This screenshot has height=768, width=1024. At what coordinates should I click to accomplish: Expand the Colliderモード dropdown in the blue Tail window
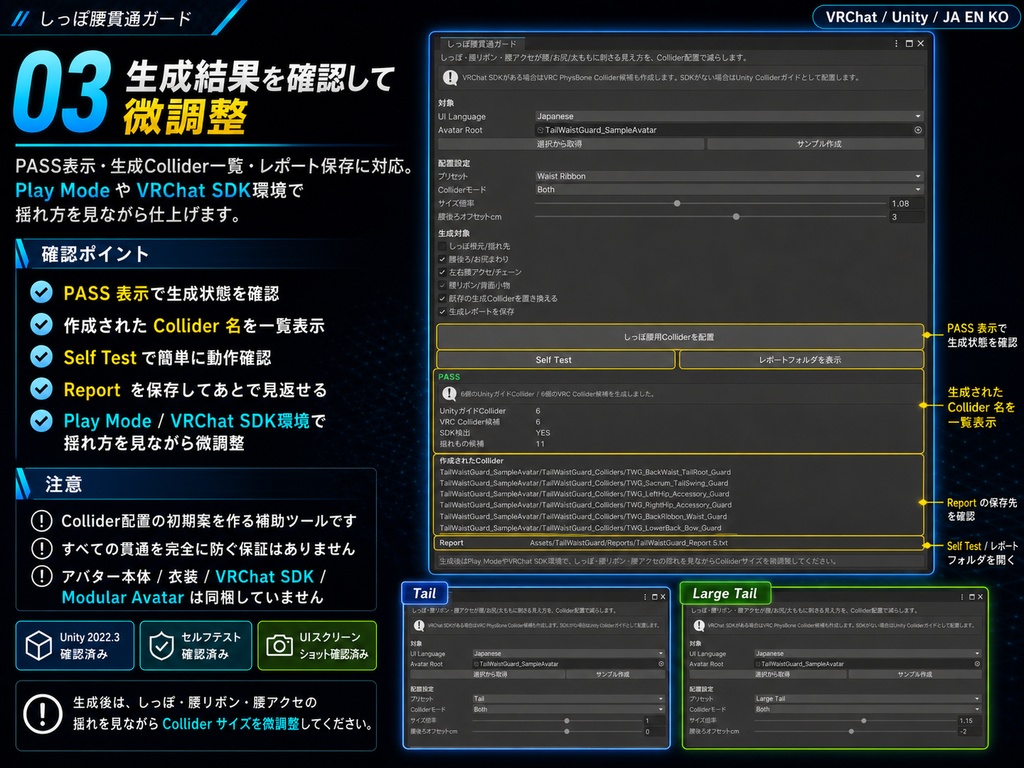tap(568, 709)
